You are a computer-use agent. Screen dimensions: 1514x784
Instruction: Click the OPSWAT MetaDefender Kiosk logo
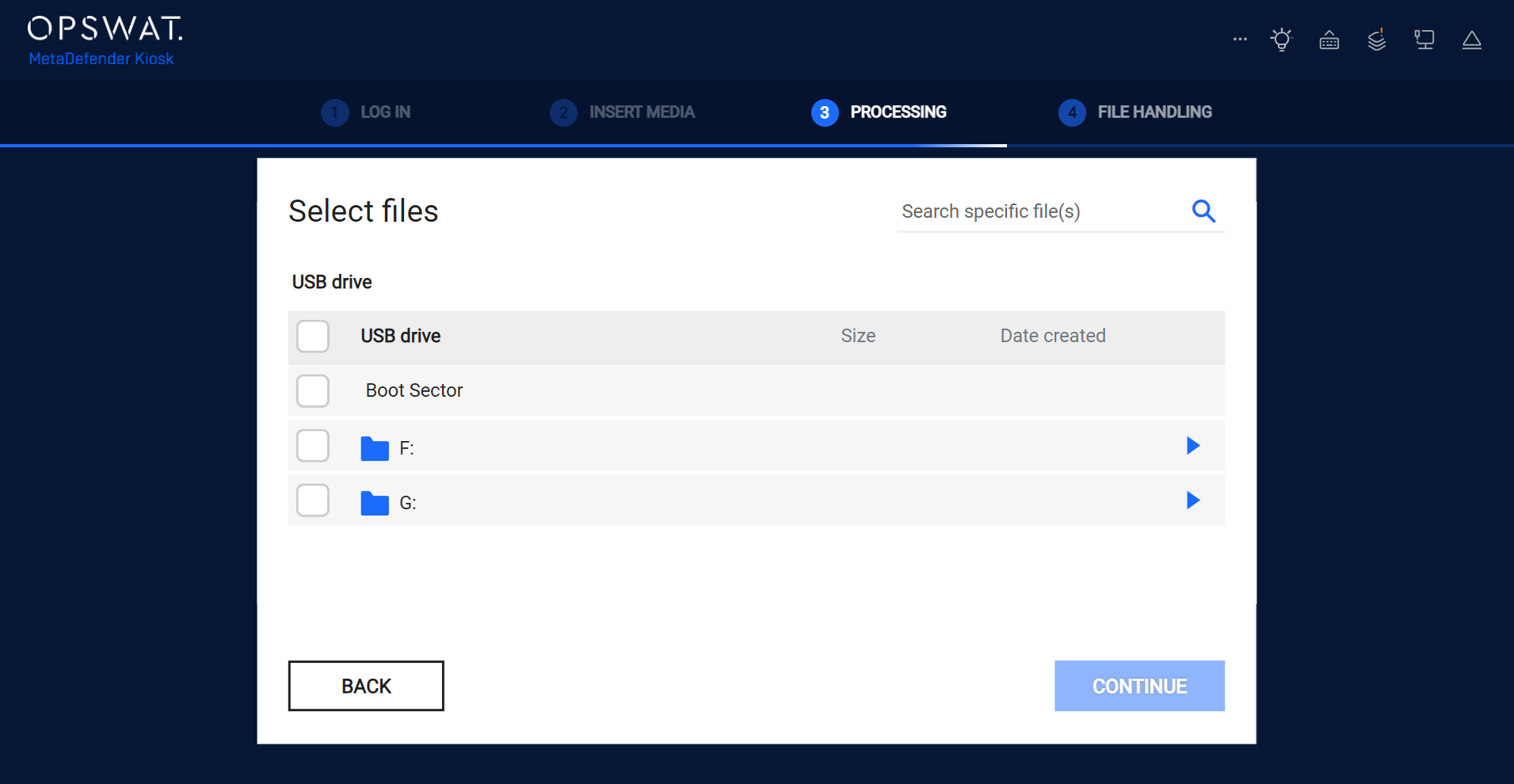pyautogui.click(x=105, y=40)
